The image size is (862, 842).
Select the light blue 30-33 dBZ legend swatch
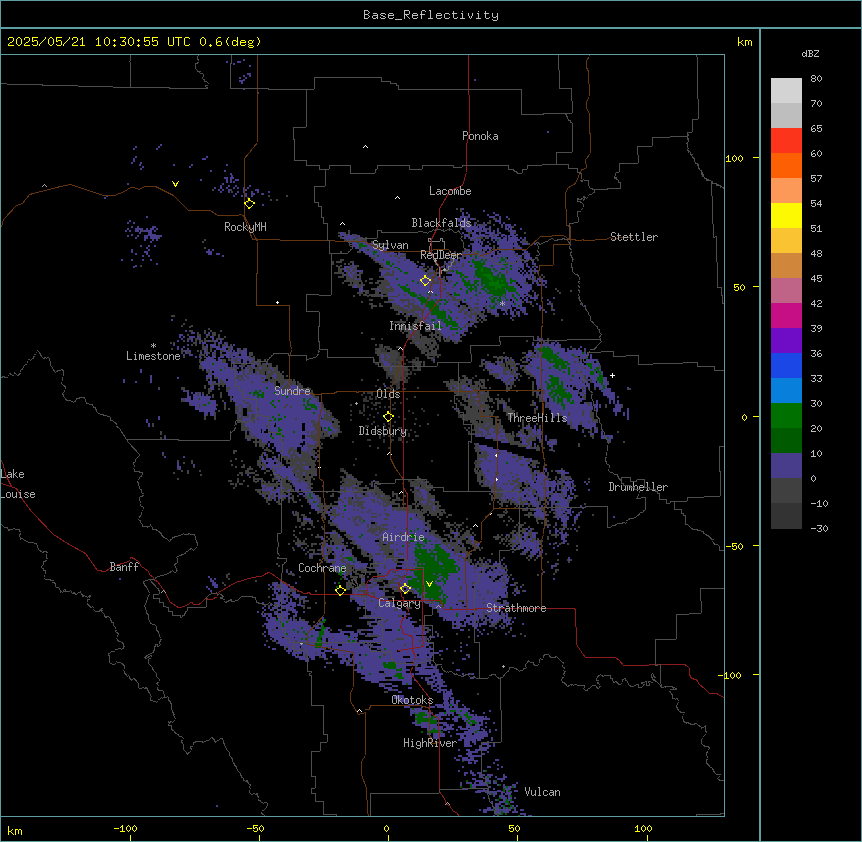[x=786, y=391]
